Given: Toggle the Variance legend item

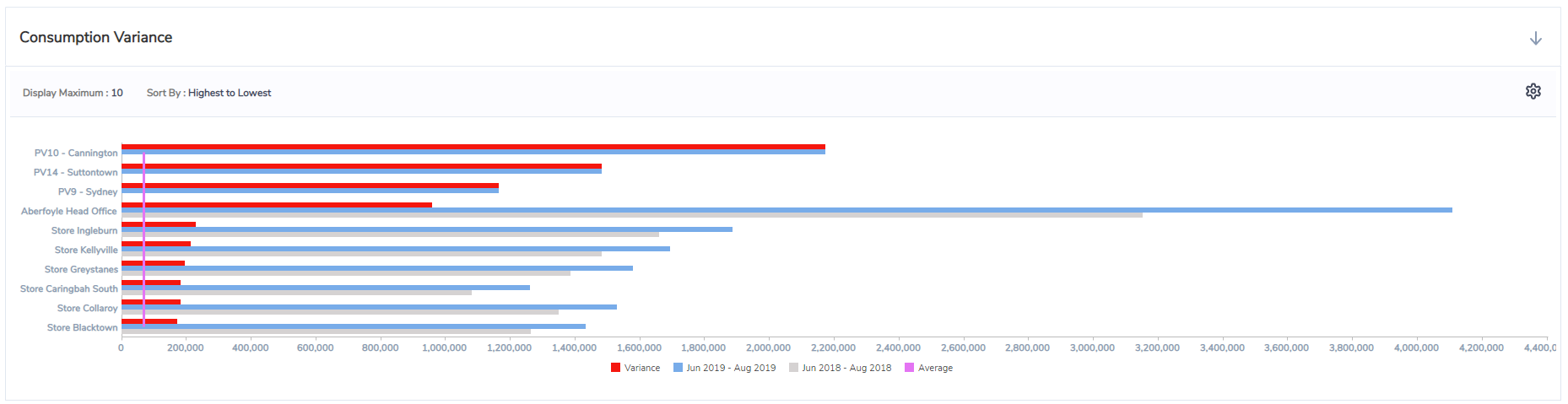Looking at the screenshot, I should pyautogui.click(x=635, y=368).
